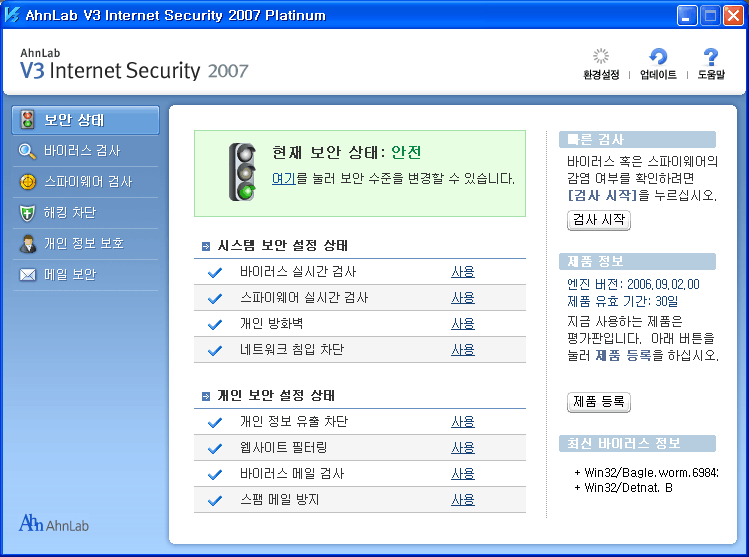Open 도움말 question mark icon
Screen dimensions: 749x557
click(711, 56)
